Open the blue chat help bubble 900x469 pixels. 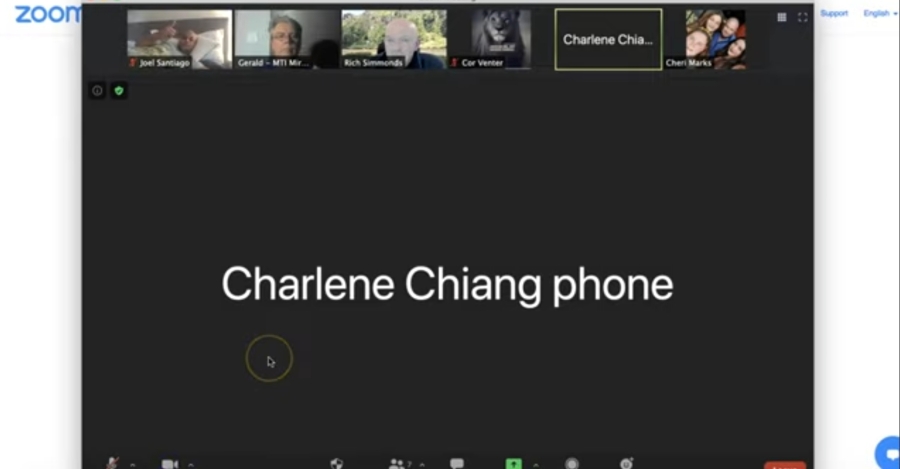889,454
